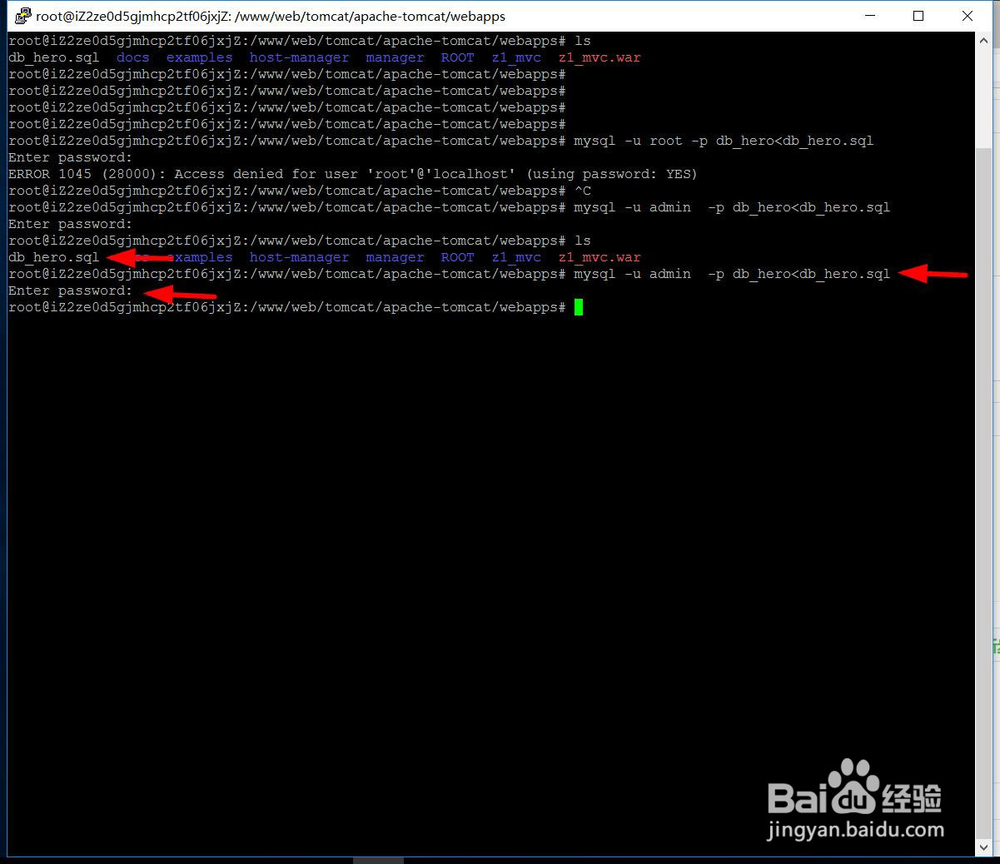This screenshot has height=864, width=1000.
Task: Click 'host-manager' in the second ls output
Action: [299, 257]
